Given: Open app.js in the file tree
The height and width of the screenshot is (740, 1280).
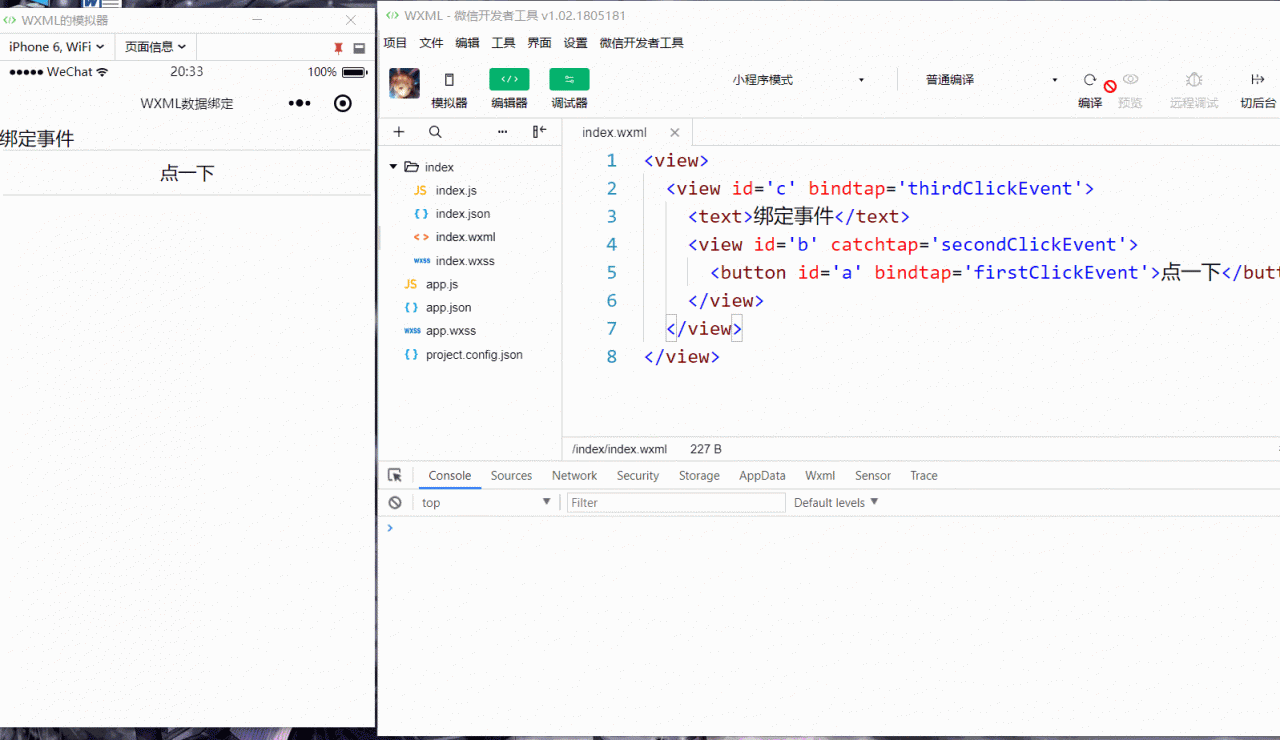Looking at the screenshot, I should click(442, 284).
